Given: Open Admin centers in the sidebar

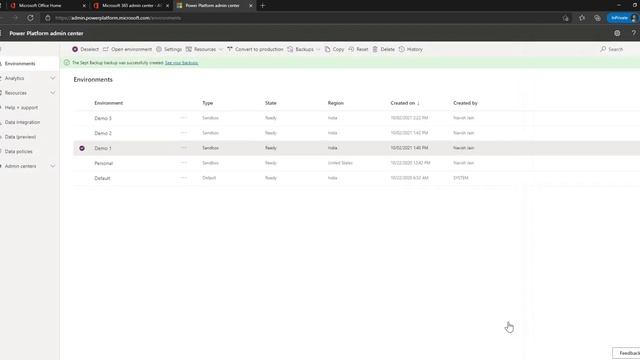Looking at the screenshot, I should [x=20, y=166].
